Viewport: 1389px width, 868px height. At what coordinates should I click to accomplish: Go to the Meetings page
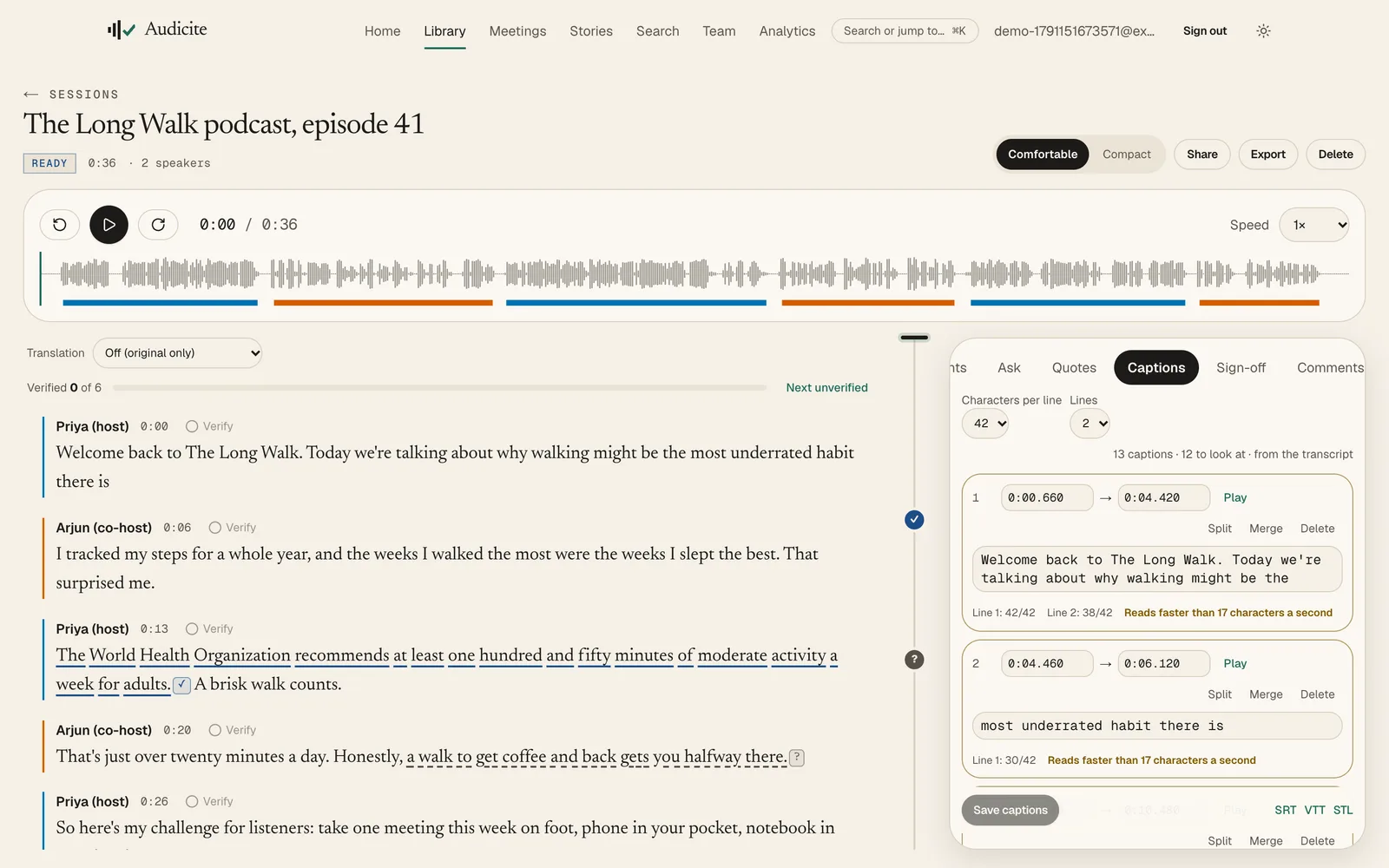click(x=517, y=31)
